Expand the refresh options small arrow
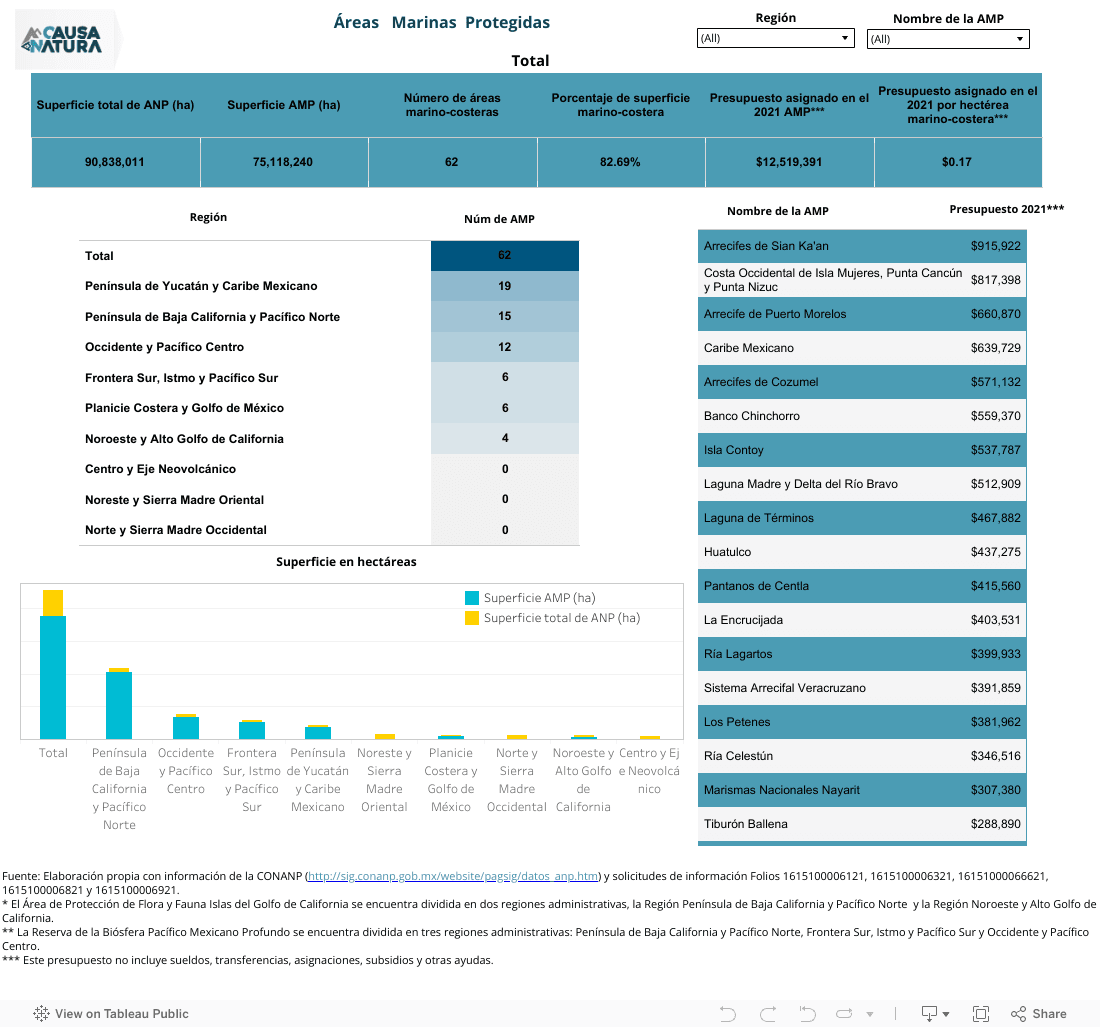1100x1027 pixels. [x=870, y=1014]
